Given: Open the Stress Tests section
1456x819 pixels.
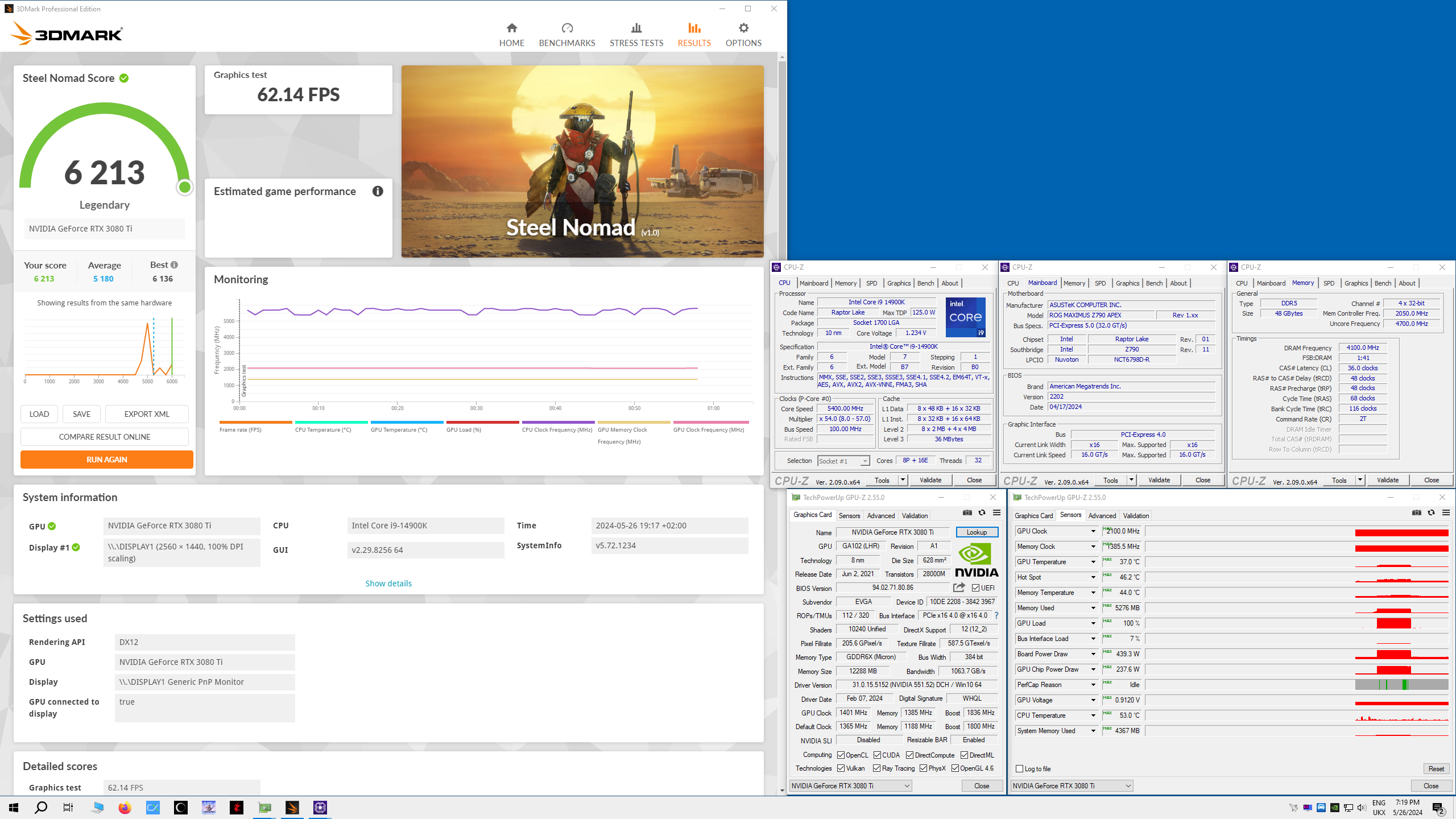Looking at the screenshot, I should pyautogui.click(x=636, y=35).
